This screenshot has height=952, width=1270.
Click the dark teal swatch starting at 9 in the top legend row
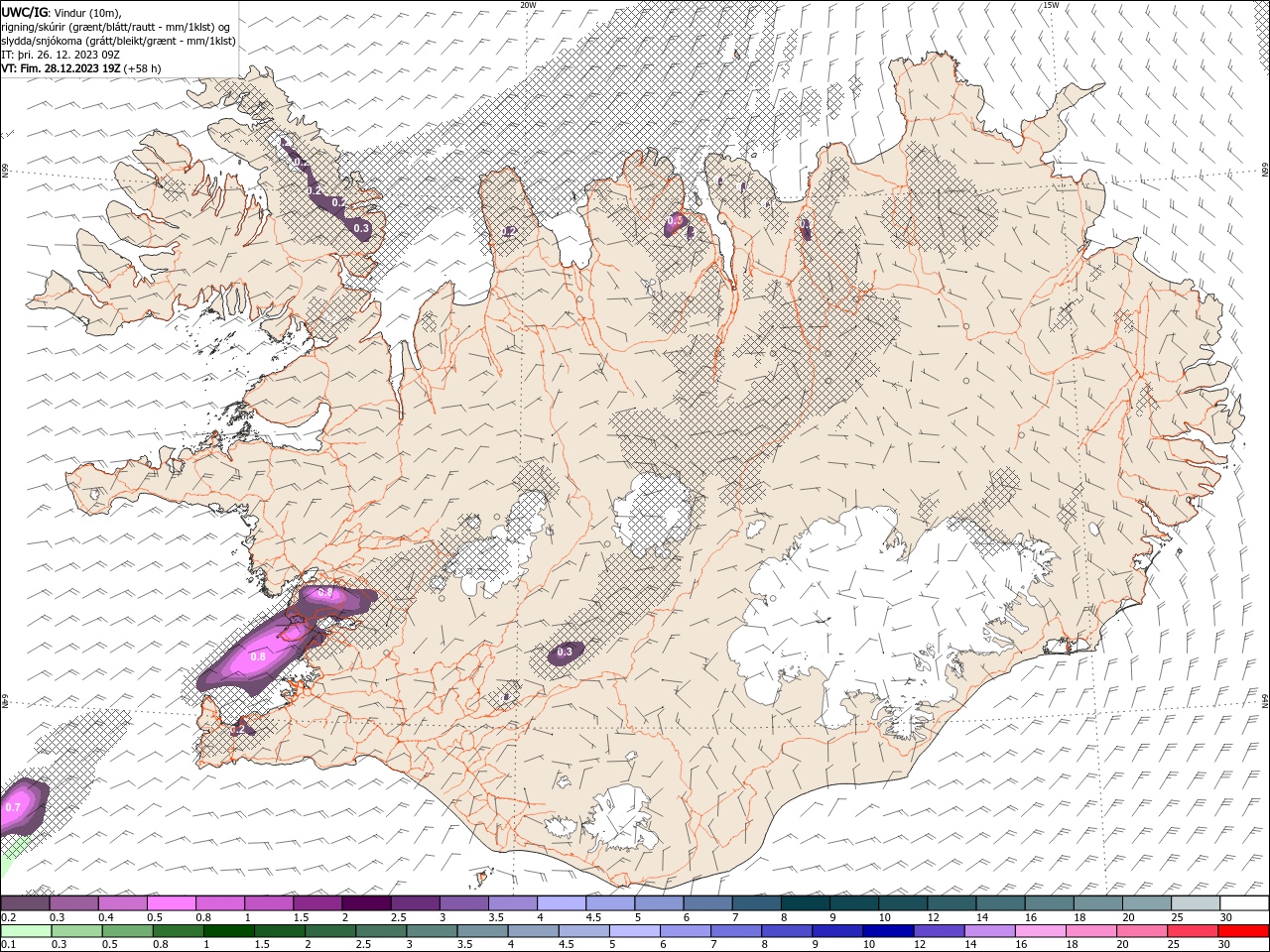853,903
